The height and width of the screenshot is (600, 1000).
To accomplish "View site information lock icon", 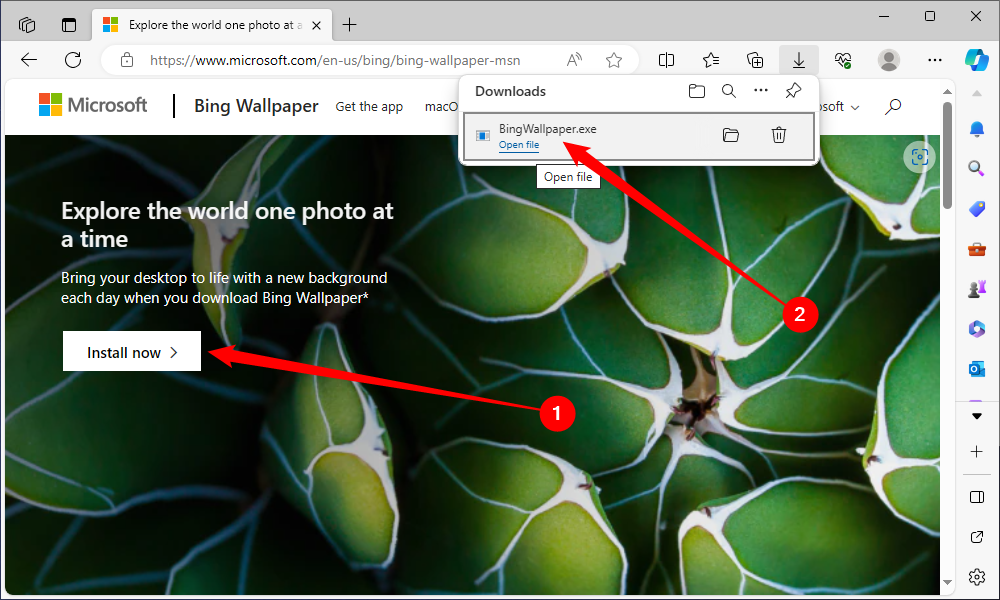I will pyautogui.click(x=127, y=60).
